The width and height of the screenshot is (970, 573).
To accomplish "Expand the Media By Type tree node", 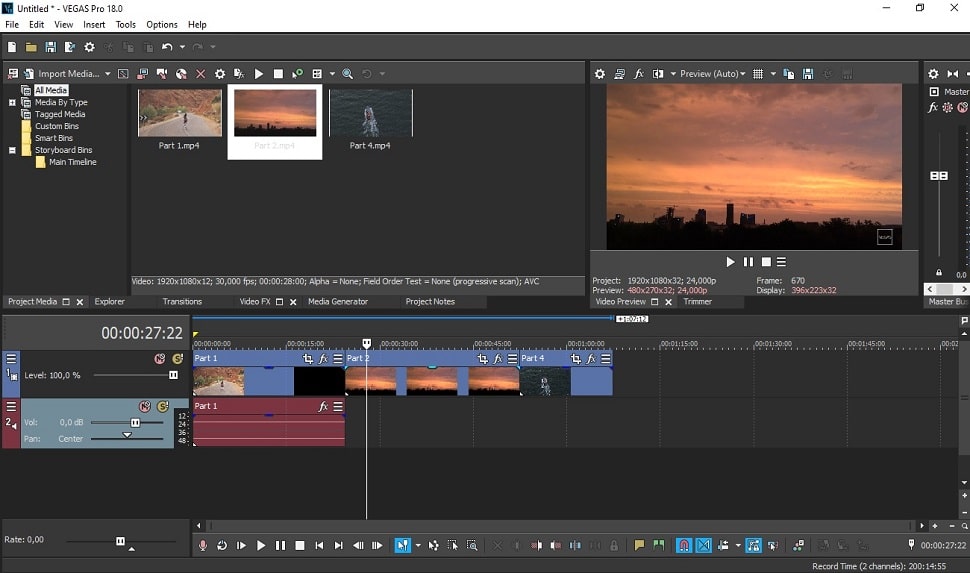I will [x=12, y=103].
